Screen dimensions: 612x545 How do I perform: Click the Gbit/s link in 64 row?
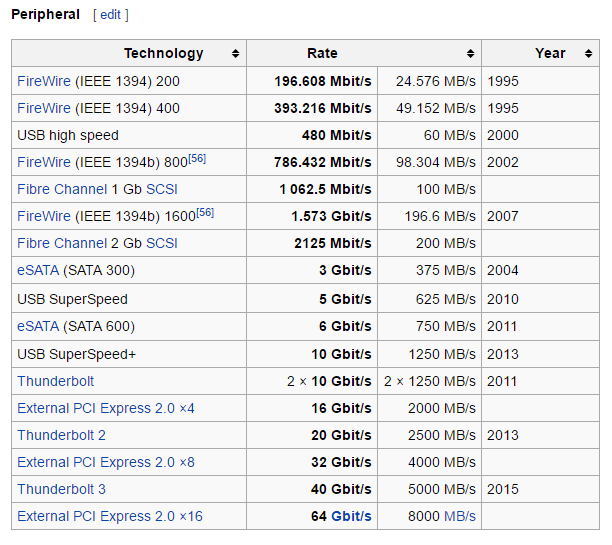click(x=351, y=517)
